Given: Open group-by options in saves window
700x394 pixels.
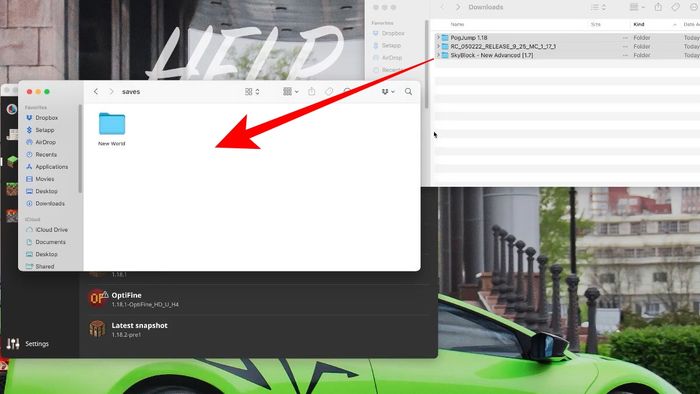Looking at the screenshot, I should [291, 91].
